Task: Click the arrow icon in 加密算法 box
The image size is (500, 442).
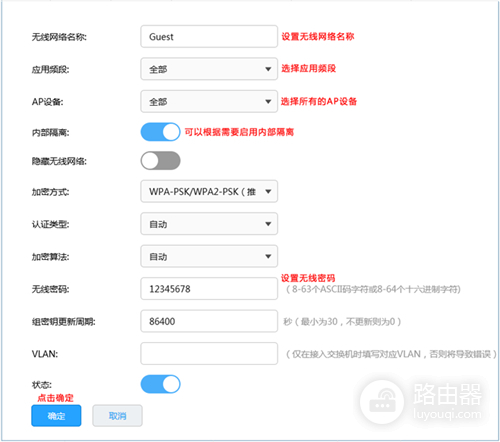Action: coord(268,256)
